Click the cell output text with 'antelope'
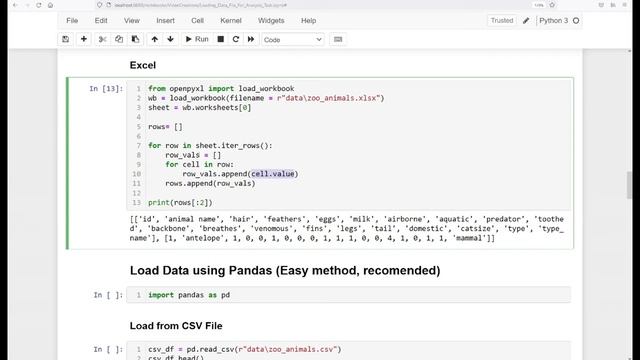The image size is (640, 360). [x=347, y=229]
